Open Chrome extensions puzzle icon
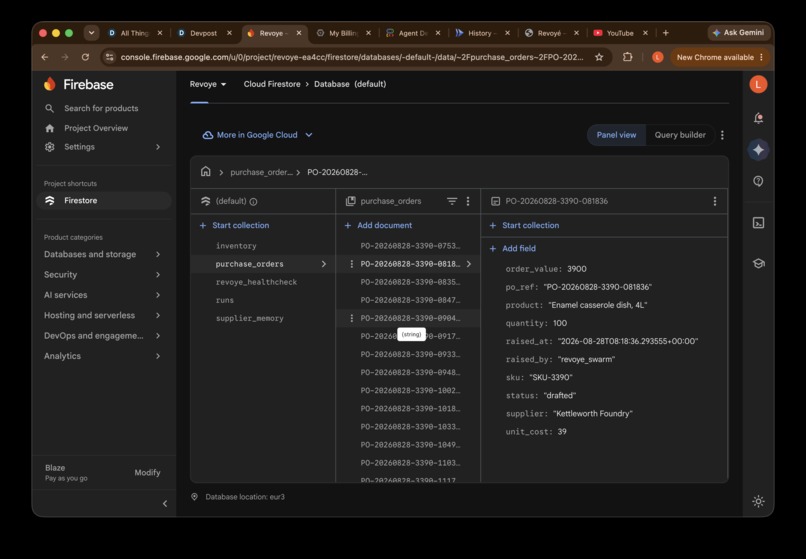Screen dimensions: 806x559 tap(627, 57)
